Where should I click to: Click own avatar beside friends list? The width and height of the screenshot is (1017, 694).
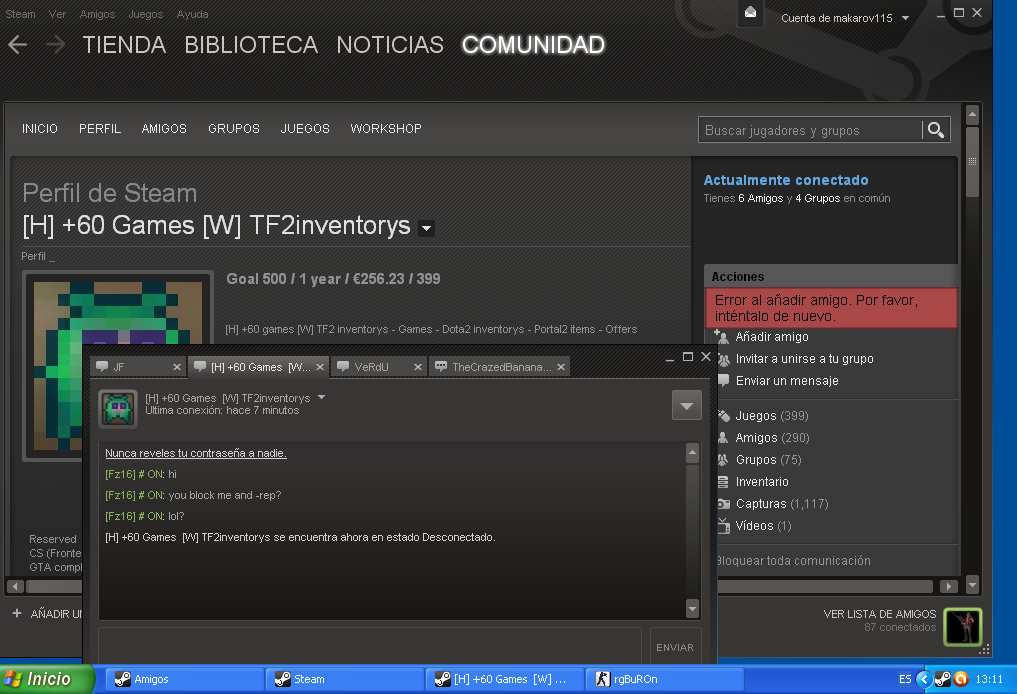[963, 627]
